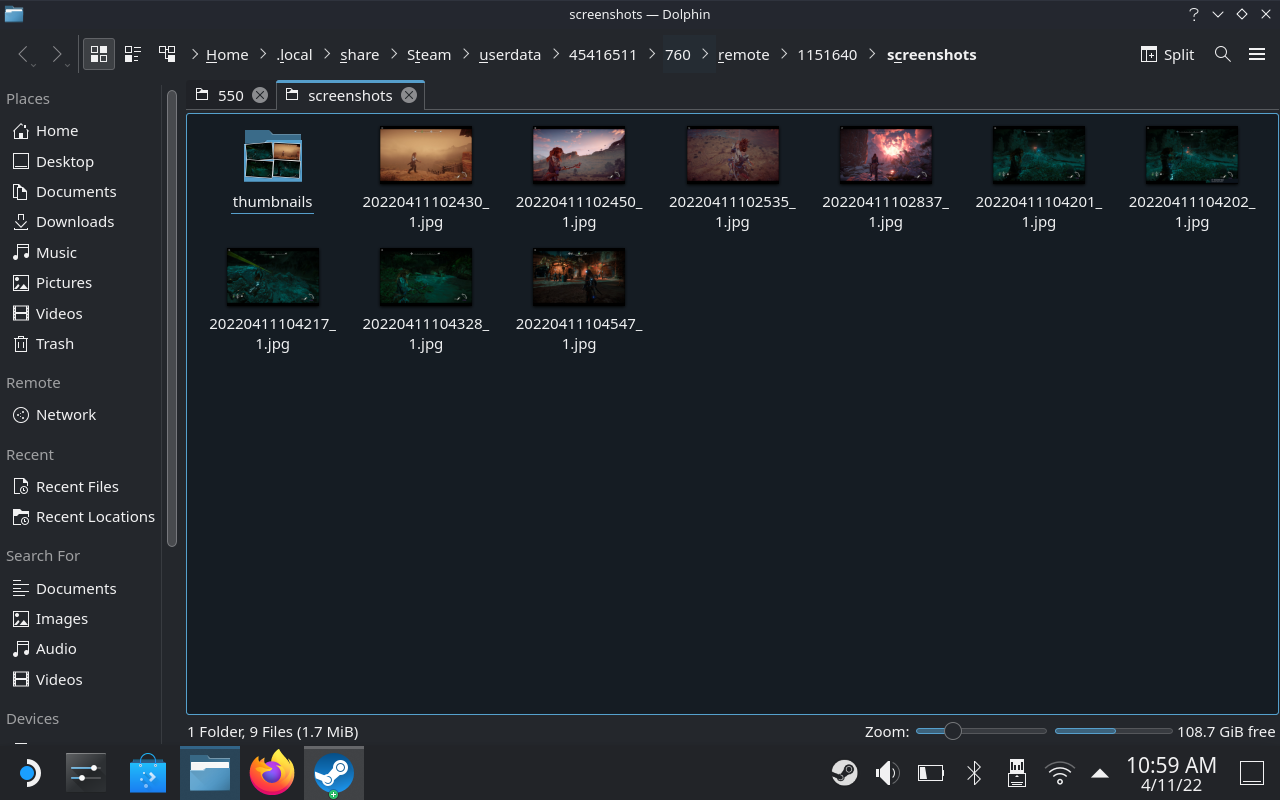Open the Trash from the Places panel
Image resolution: width=1280 pixels, height=800 pixels.
coord(54,343)
